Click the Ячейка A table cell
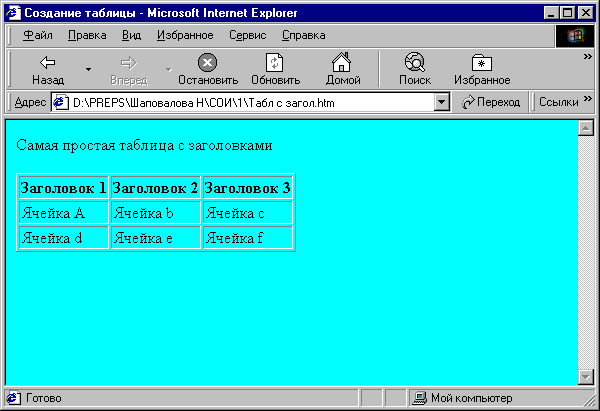Screen dimensions: 600x411 click(x=64, y=212)
